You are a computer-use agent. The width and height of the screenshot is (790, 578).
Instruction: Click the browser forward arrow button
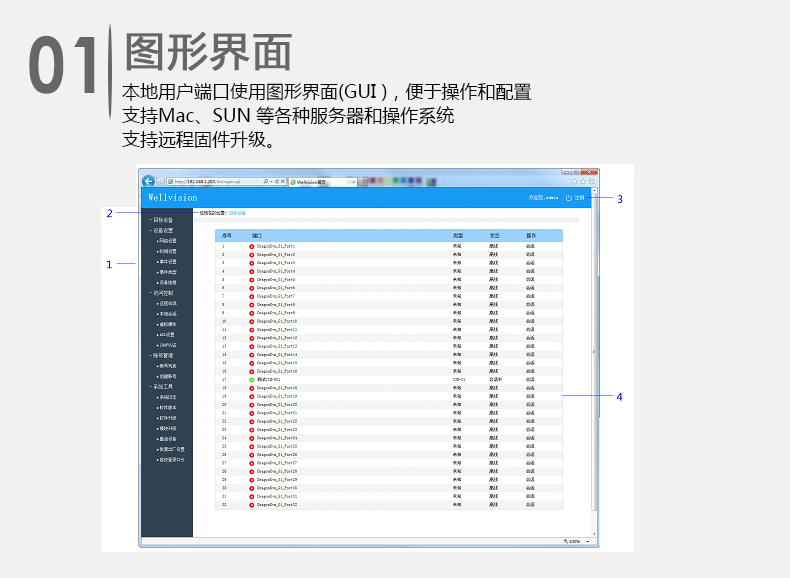[x=160, y=181]
